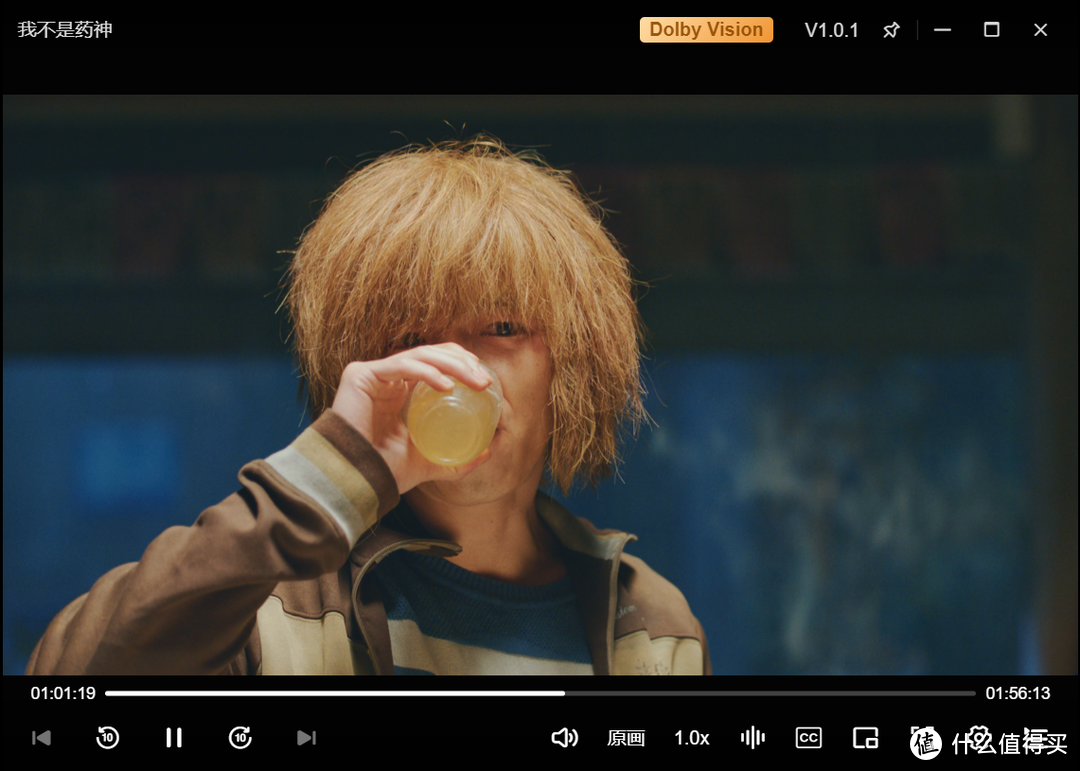Screen dimensions: 1080x771
Task: Skip to the next video
Action: click(x=307, y=738)
